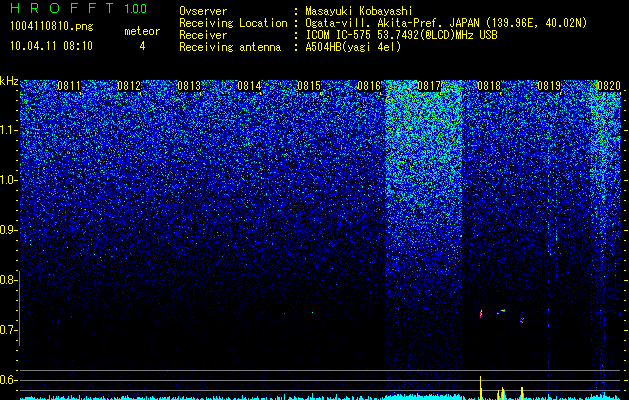Click the 0817 time marker
629x400 pixels.
(429, 86)
